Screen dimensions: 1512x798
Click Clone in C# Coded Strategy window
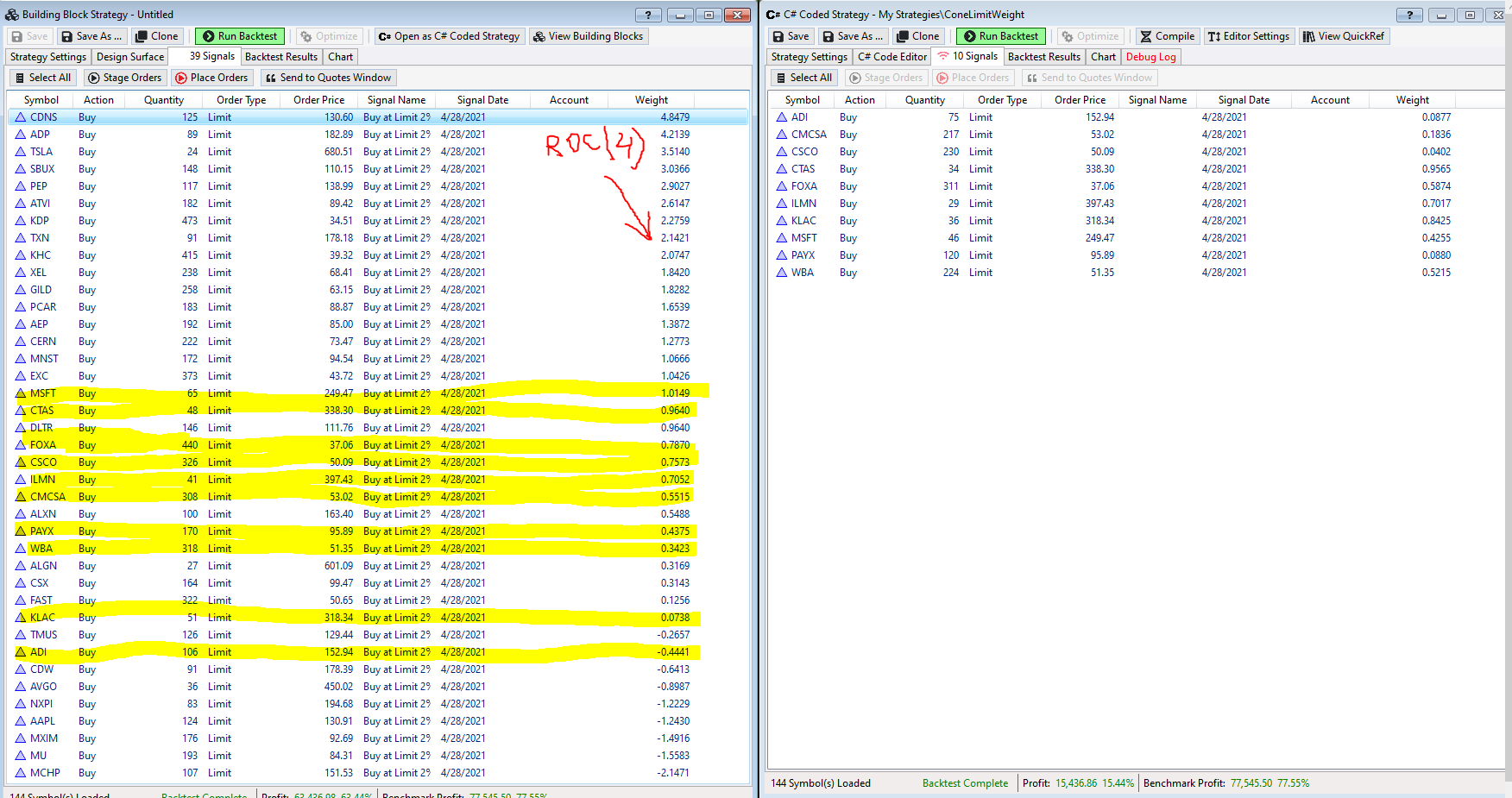point(917,36)
